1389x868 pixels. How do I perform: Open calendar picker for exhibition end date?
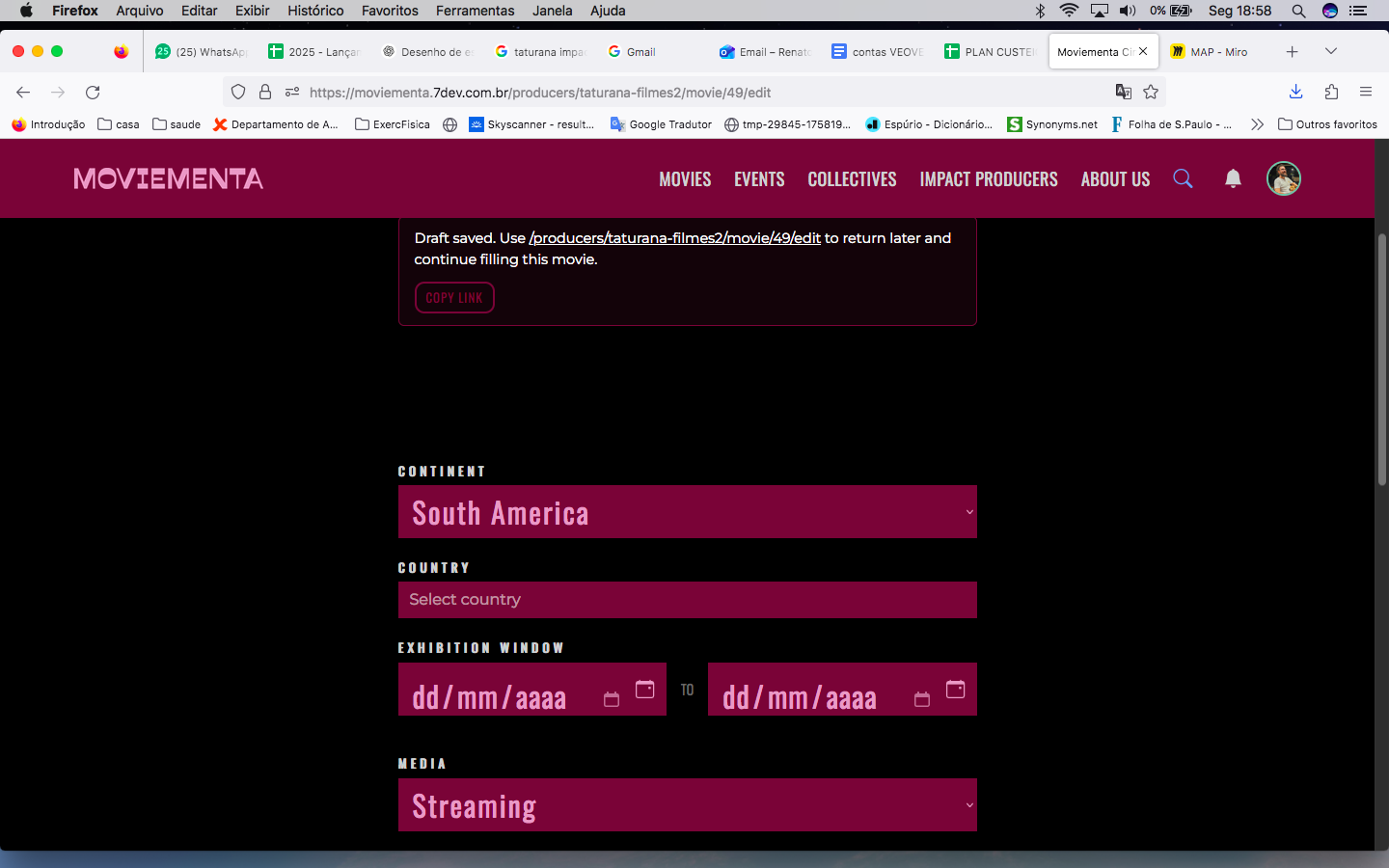955,690
